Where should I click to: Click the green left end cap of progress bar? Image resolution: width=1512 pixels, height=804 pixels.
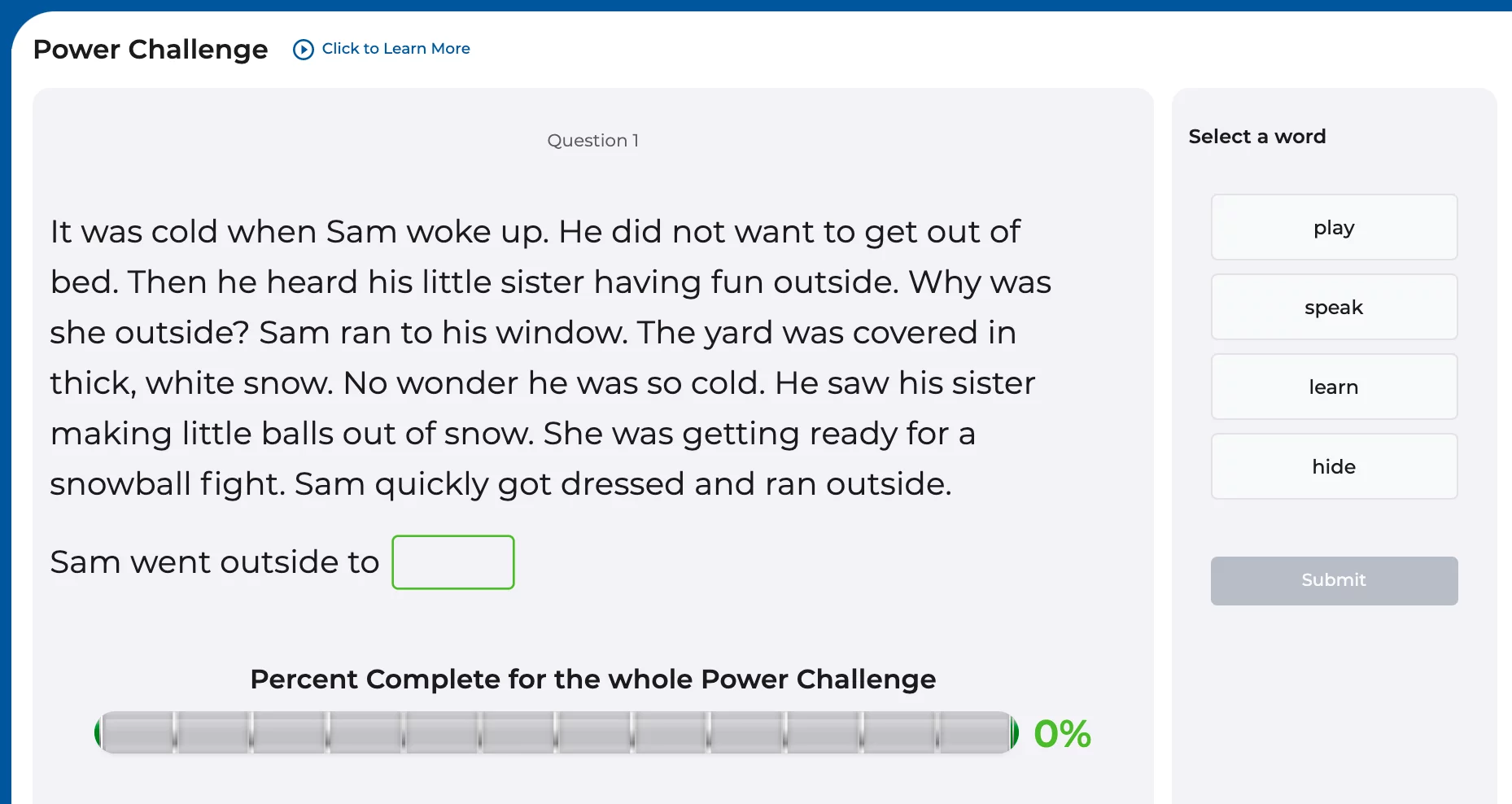click(98, 732)
